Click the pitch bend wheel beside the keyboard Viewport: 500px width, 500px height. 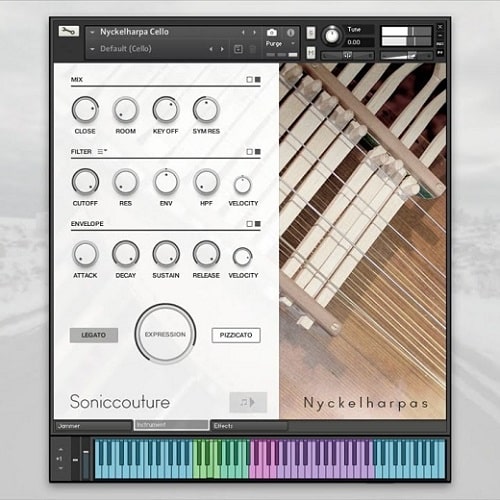coord(75,459)
